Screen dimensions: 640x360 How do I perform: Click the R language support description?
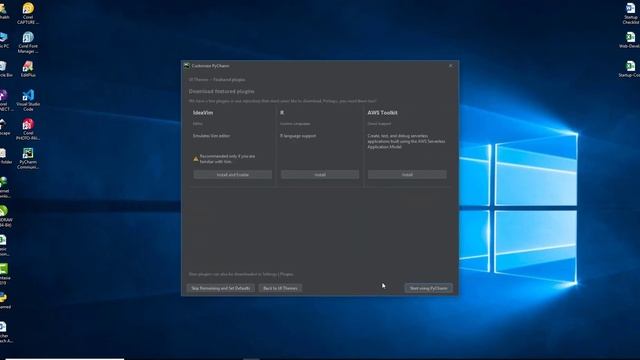(298, 136)
